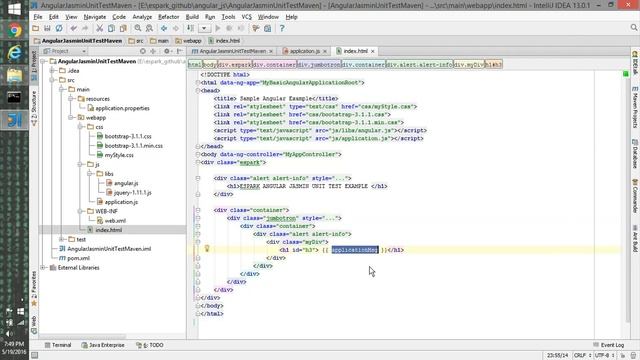Screen dimensions: 640x360
Task: Open the TODO tool window
Action: point(150,345)
